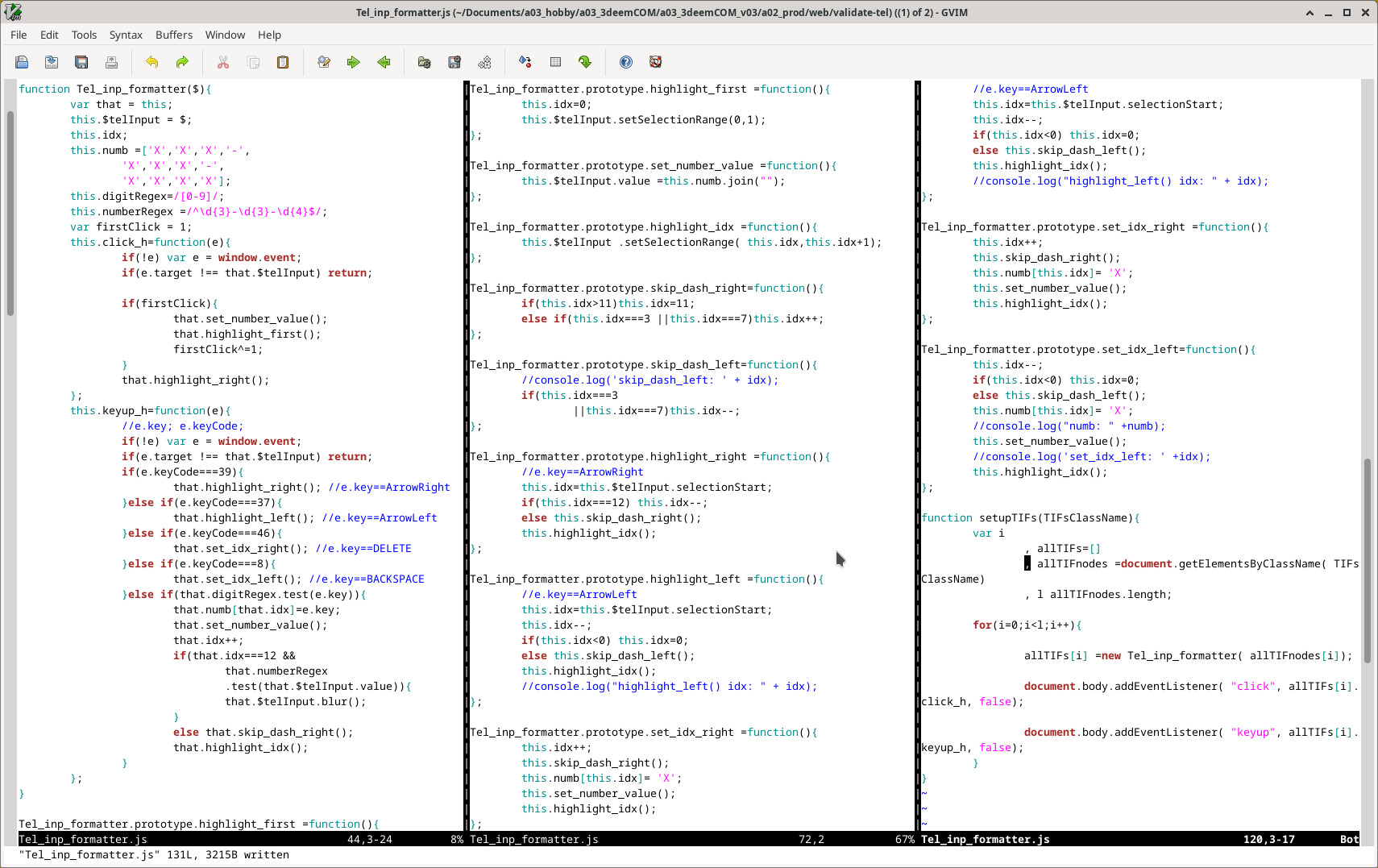Print the buffer using printer icon

(x=111, y=62)
